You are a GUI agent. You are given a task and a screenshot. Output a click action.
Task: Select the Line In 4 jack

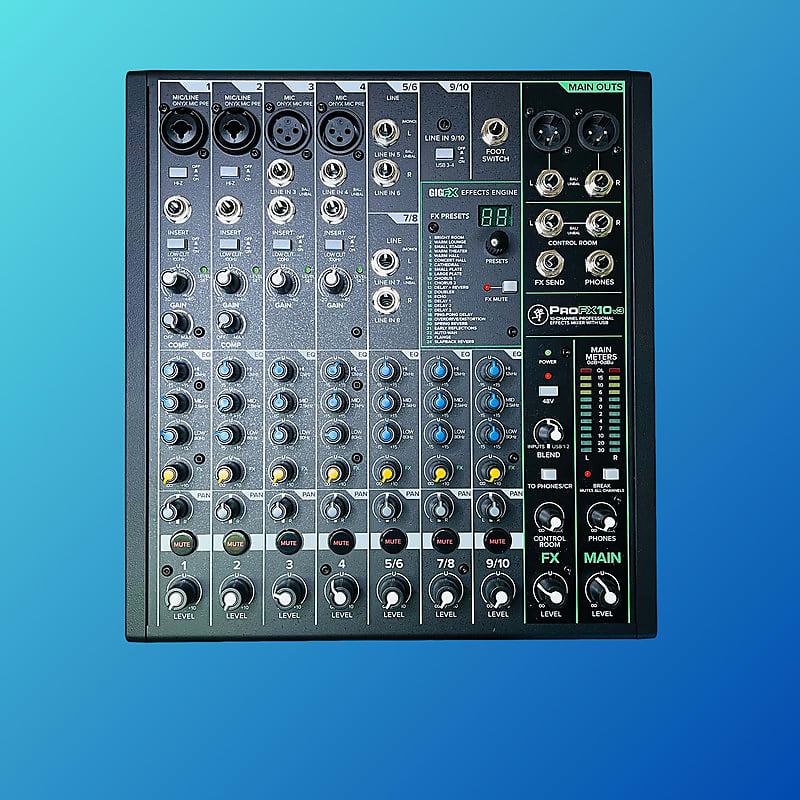click(333, 172)
